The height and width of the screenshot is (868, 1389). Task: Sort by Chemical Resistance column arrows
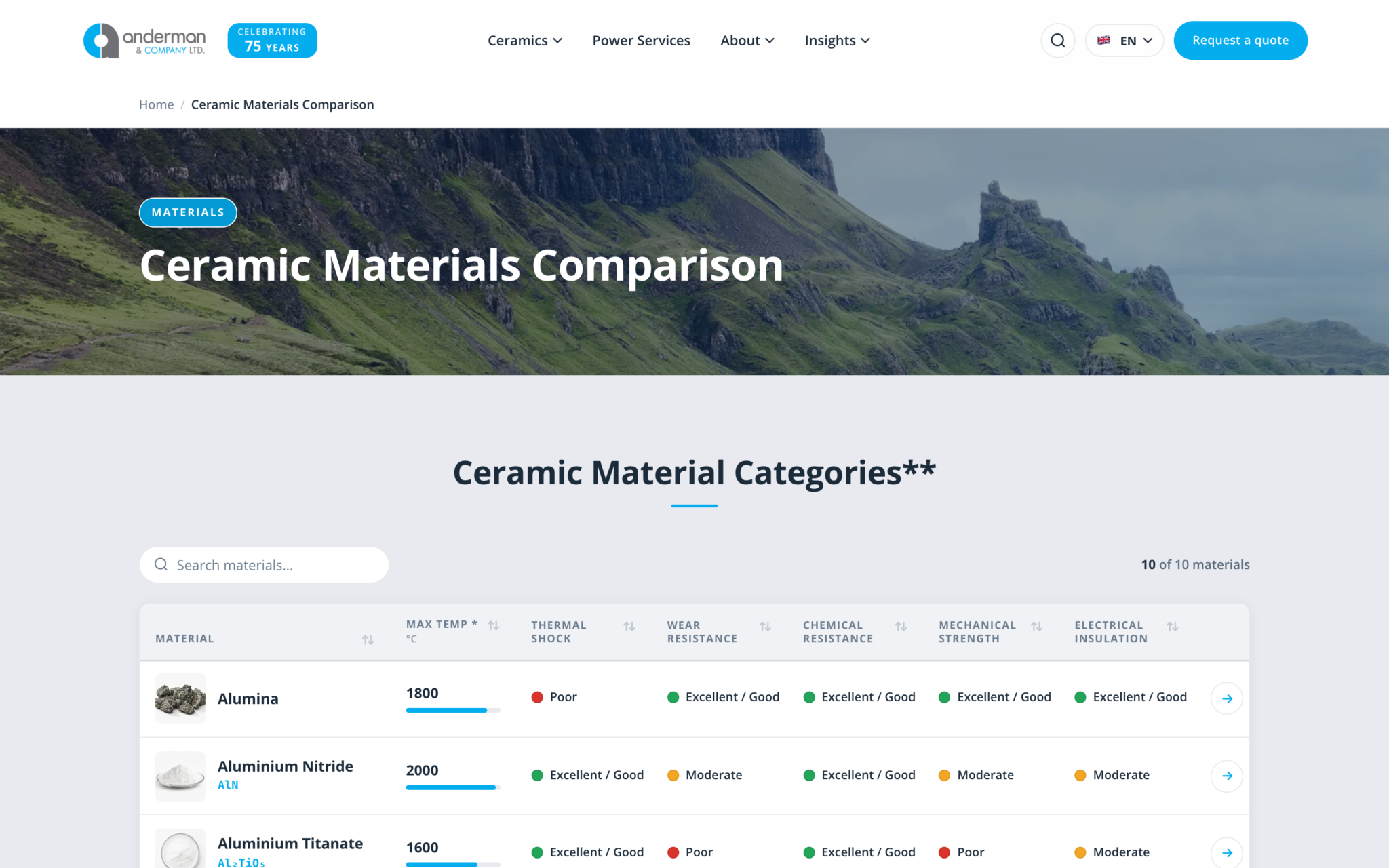tap(901, 626)
